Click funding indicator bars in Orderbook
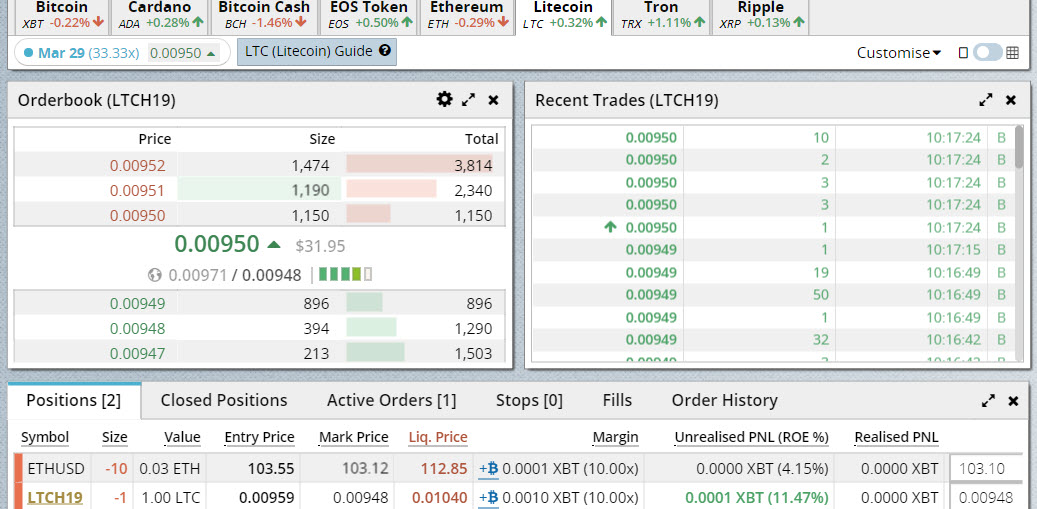The image size is (1037, 509). coord(345,274)
